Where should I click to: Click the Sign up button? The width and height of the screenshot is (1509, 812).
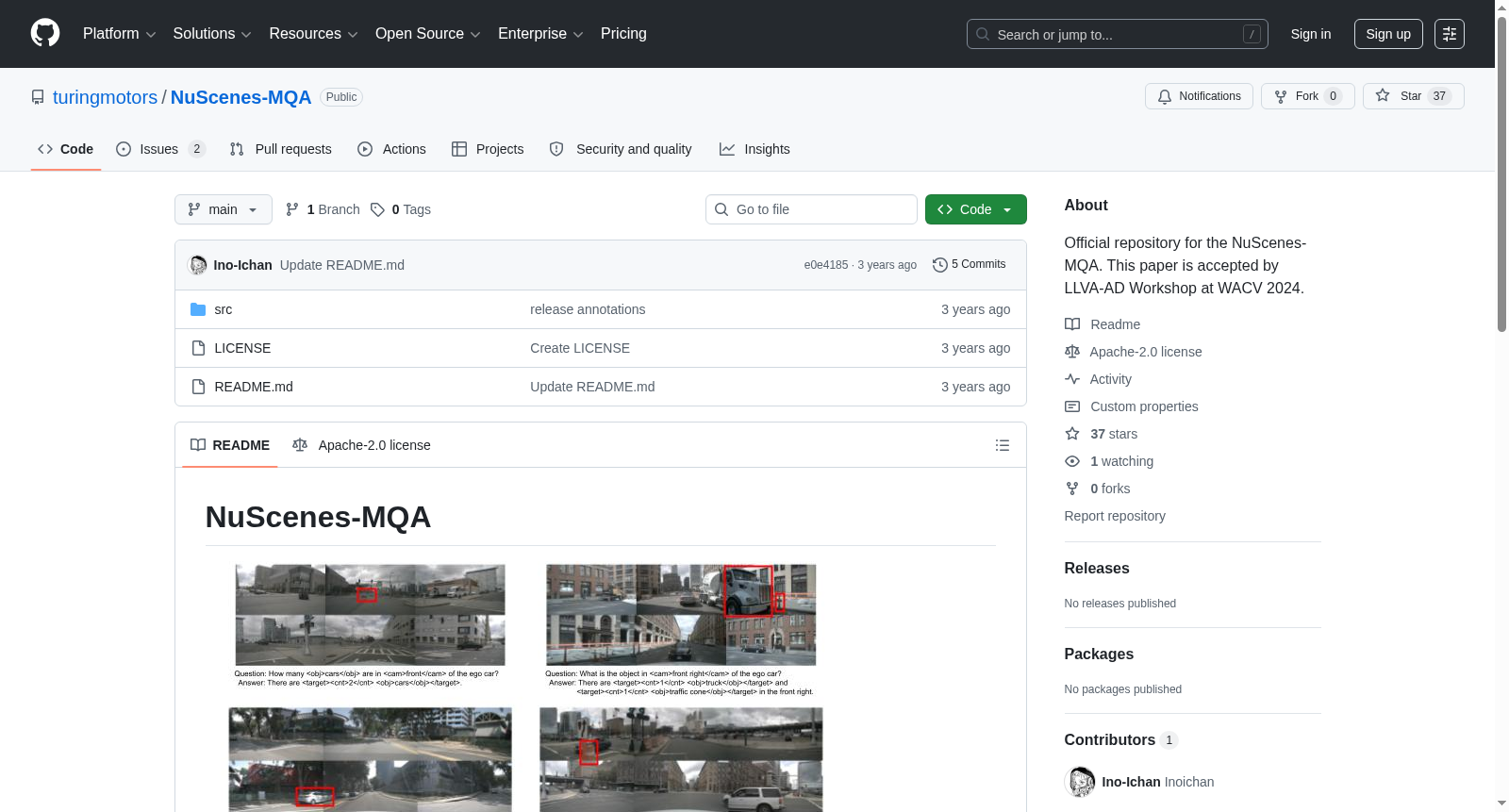point(1388,34)
